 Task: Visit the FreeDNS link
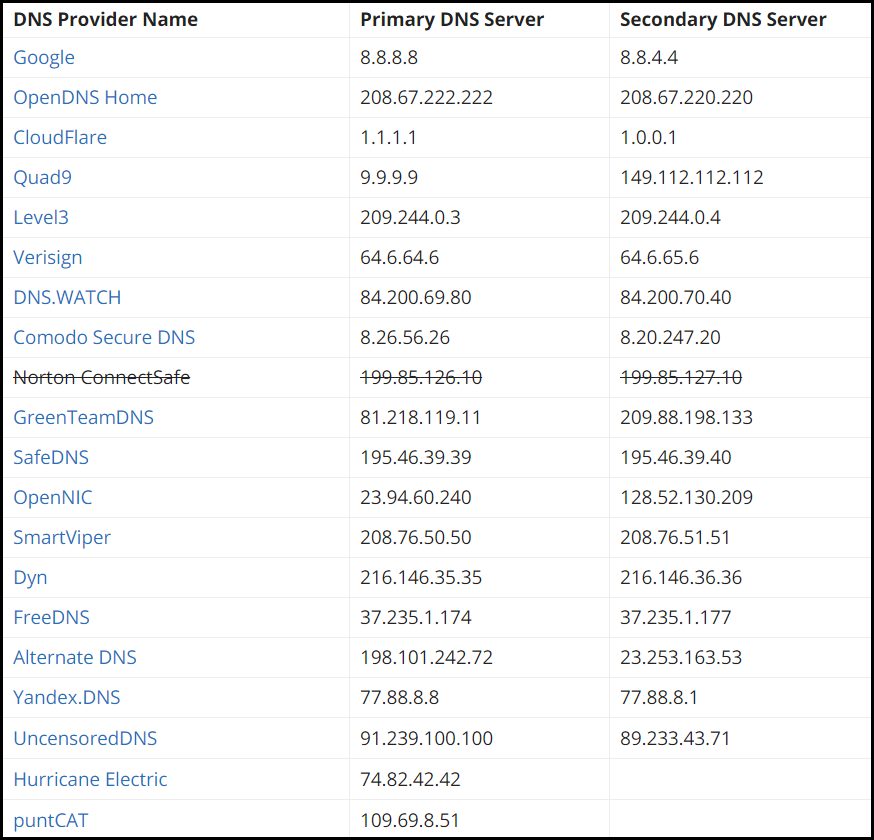51,618
